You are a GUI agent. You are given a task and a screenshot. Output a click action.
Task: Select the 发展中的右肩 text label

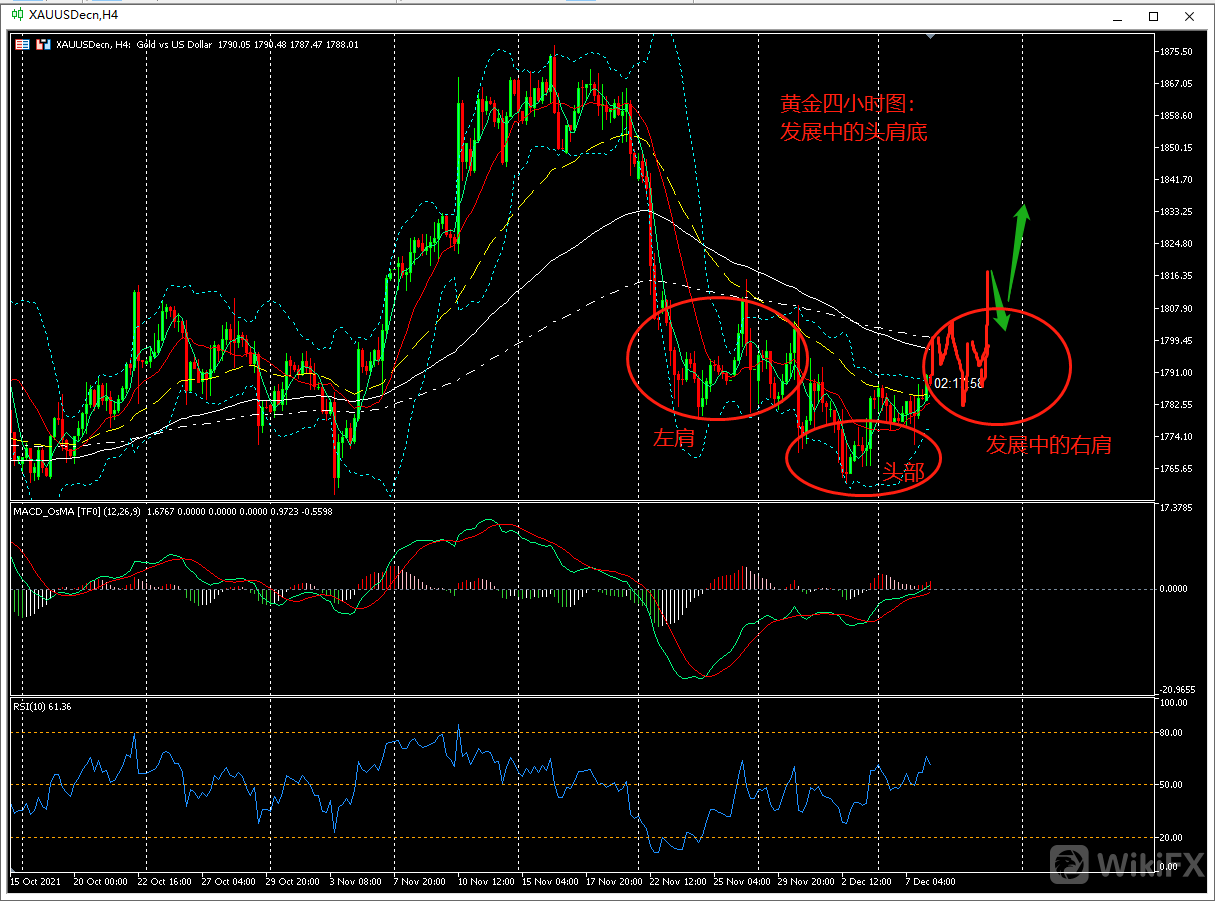(1047, 445)
